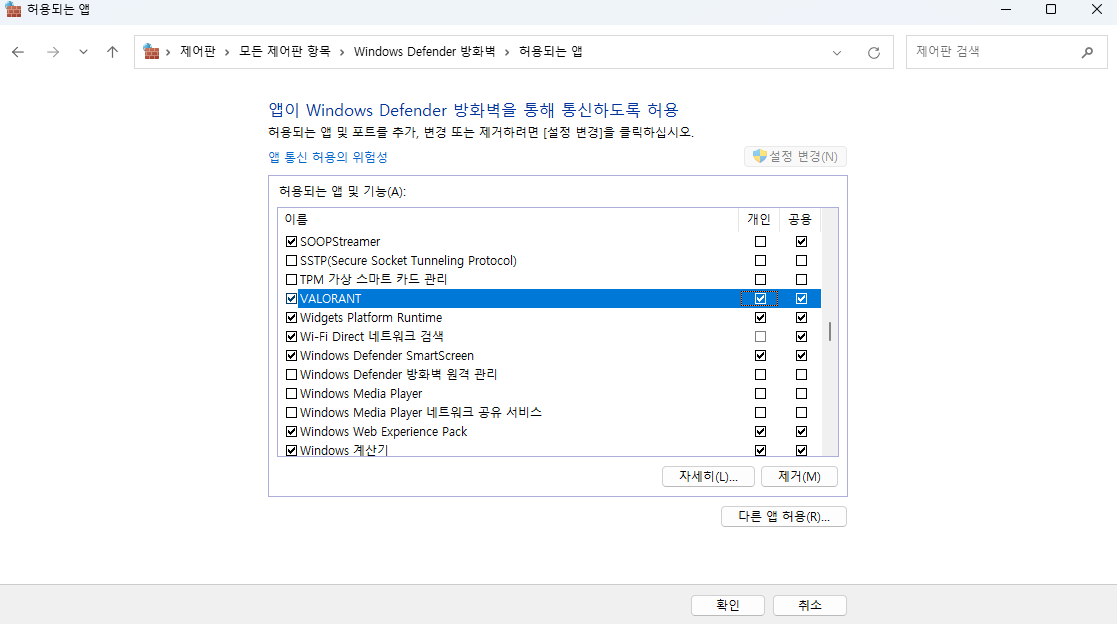This screenshot has width=1117, height=624.
Task: Close the 허용되는 앱 window
Action: [x=1096, y=9]
